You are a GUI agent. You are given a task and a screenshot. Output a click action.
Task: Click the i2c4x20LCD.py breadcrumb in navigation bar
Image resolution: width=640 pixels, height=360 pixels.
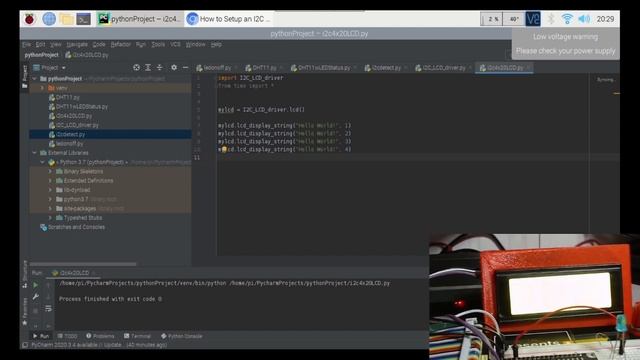coord(87,55)
